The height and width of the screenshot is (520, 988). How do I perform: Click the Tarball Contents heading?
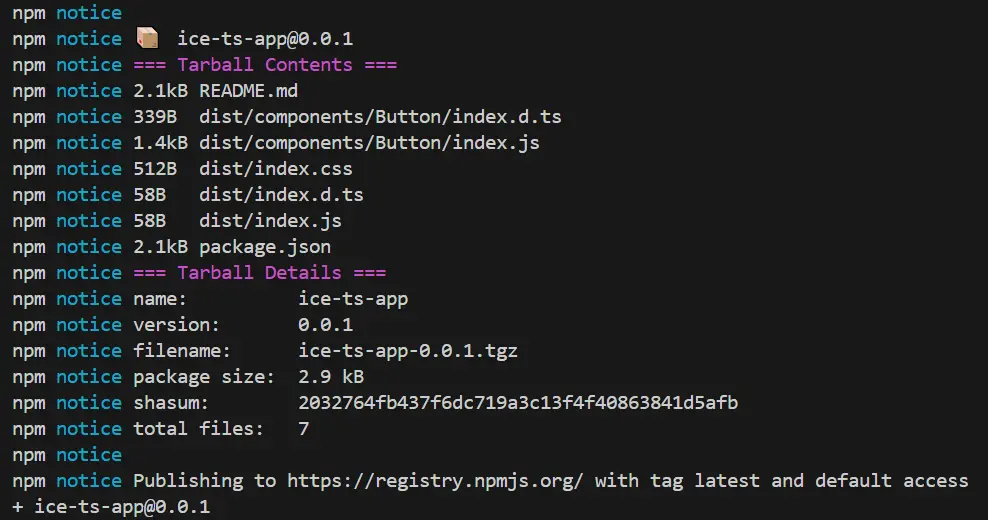265,65
